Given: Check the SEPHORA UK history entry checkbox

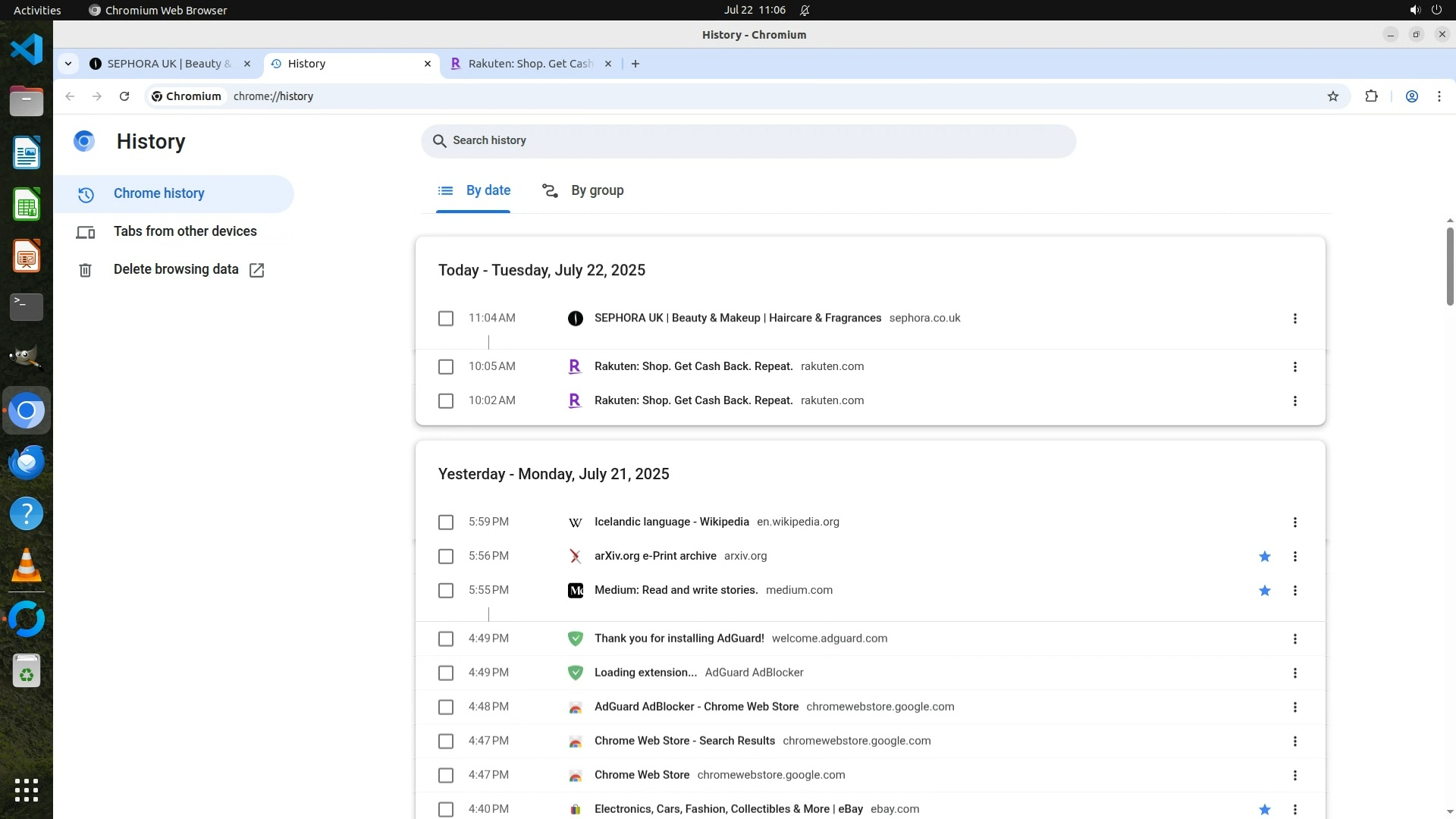Looking at the screenshot, I should [446, 318].
